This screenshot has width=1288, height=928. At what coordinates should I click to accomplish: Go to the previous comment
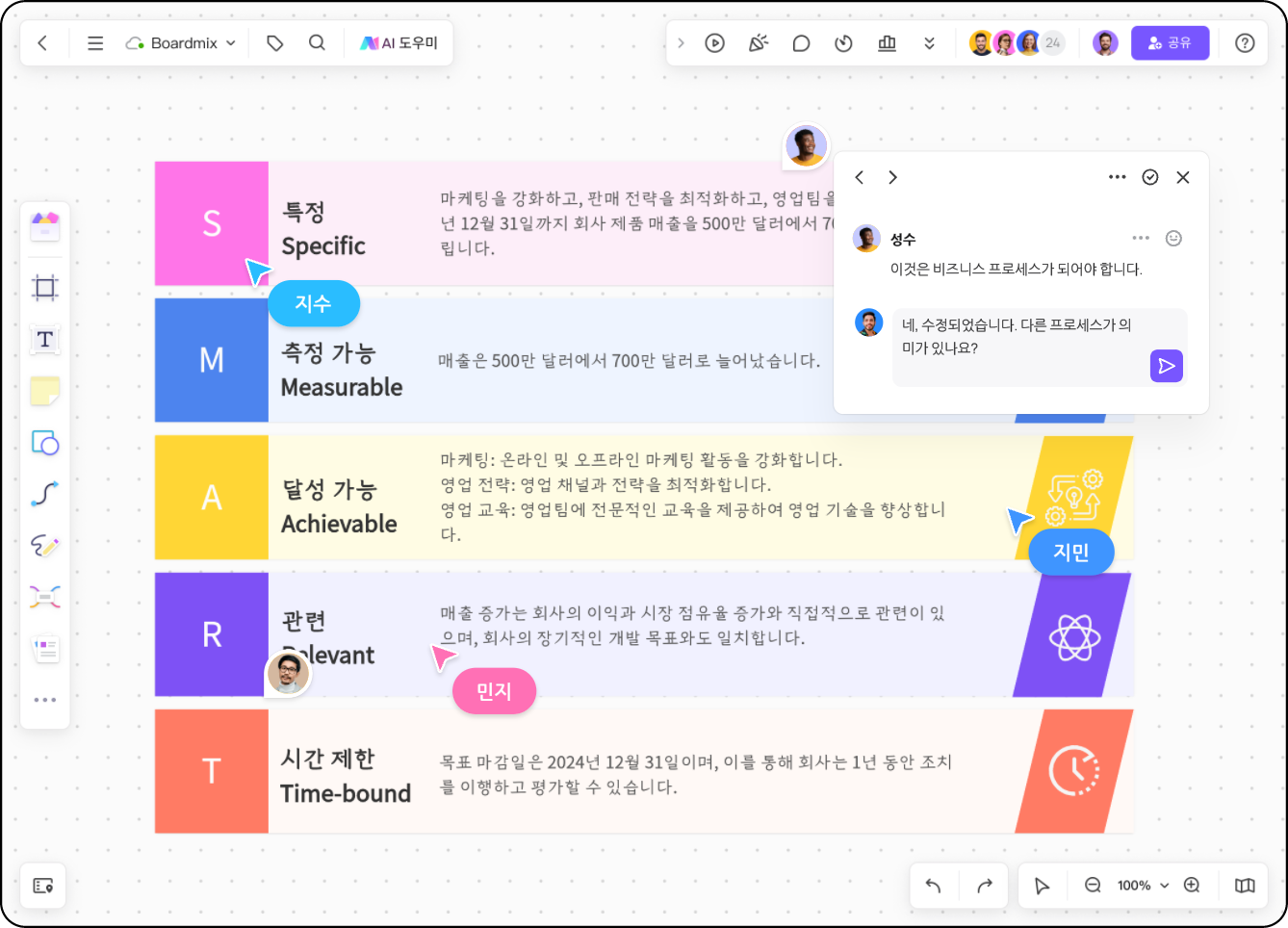click(860, 177)
